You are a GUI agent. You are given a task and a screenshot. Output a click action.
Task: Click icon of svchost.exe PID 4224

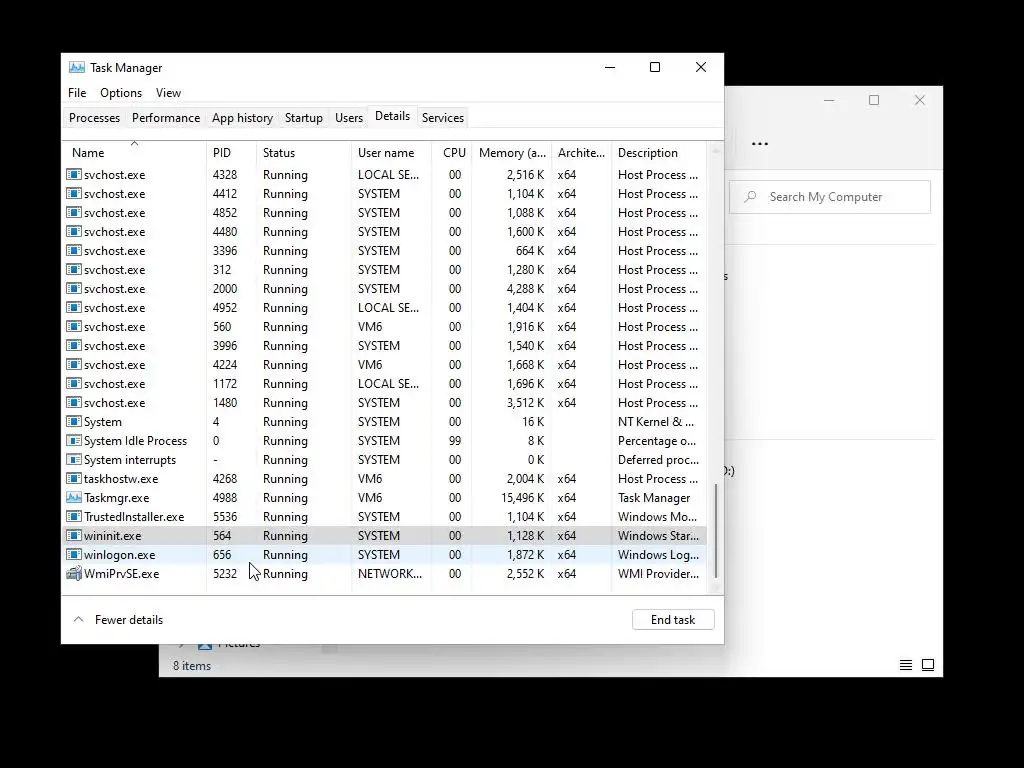click(74, 364)
